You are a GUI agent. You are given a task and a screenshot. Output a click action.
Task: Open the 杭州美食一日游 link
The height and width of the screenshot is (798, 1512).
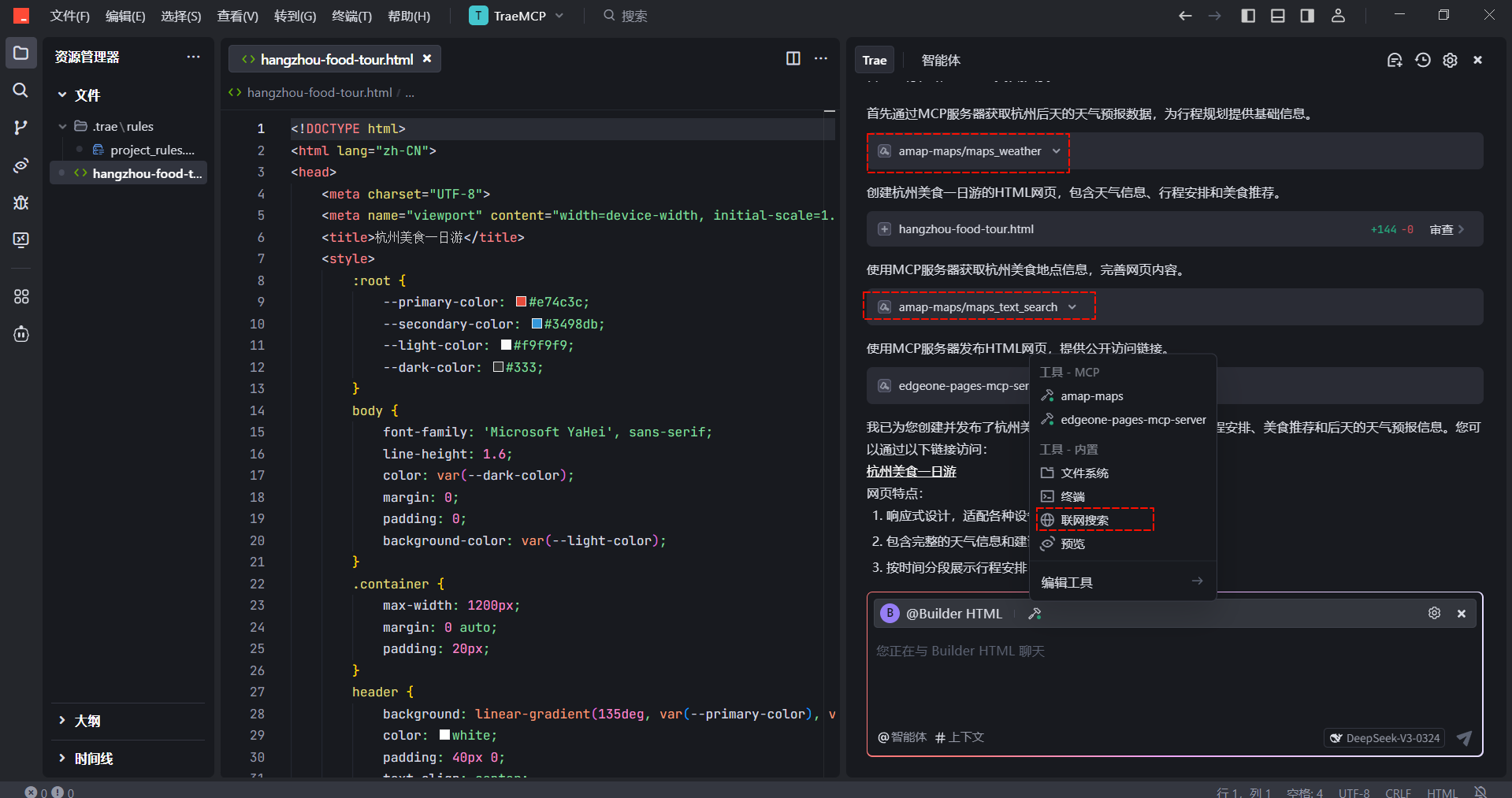(x=911, y=471)
